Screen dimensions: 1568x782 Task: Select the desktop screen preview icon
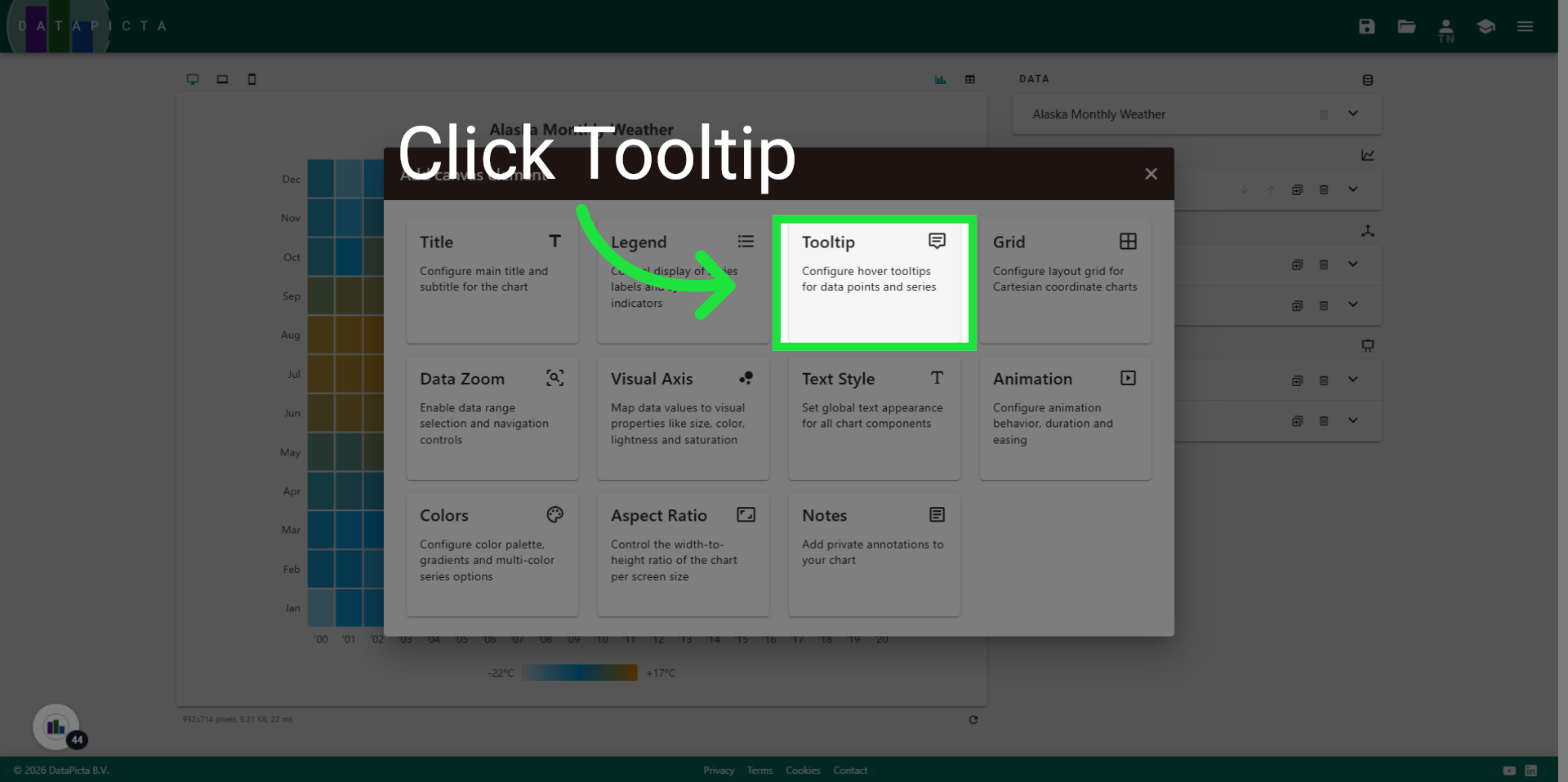[x=193, y=79]
